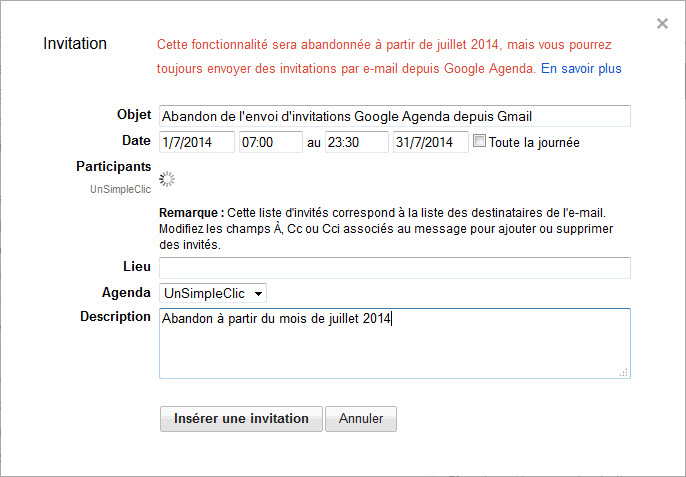Cancel with the Annuler button
The height and width of the screenshot is (477, 686).
coord(361,419)
